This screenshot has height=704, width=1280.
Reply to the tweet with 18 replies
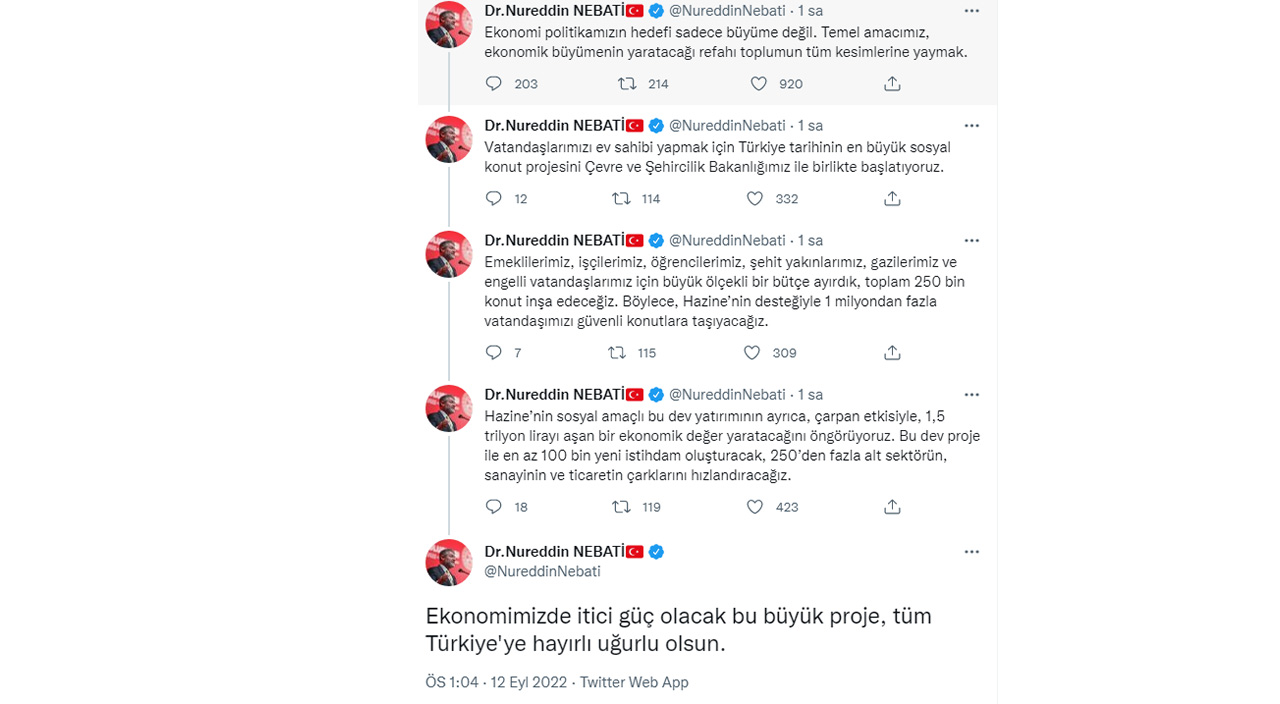coord(492,507)
